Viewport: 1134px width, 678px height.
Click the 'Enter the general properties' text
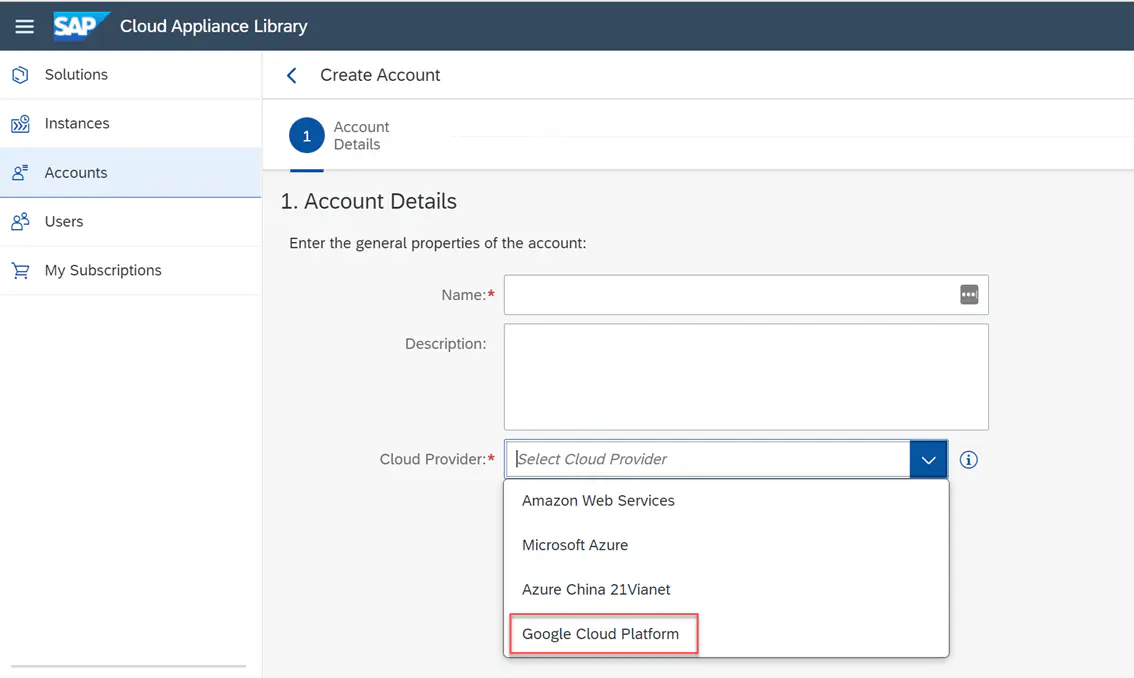[438, 243]
